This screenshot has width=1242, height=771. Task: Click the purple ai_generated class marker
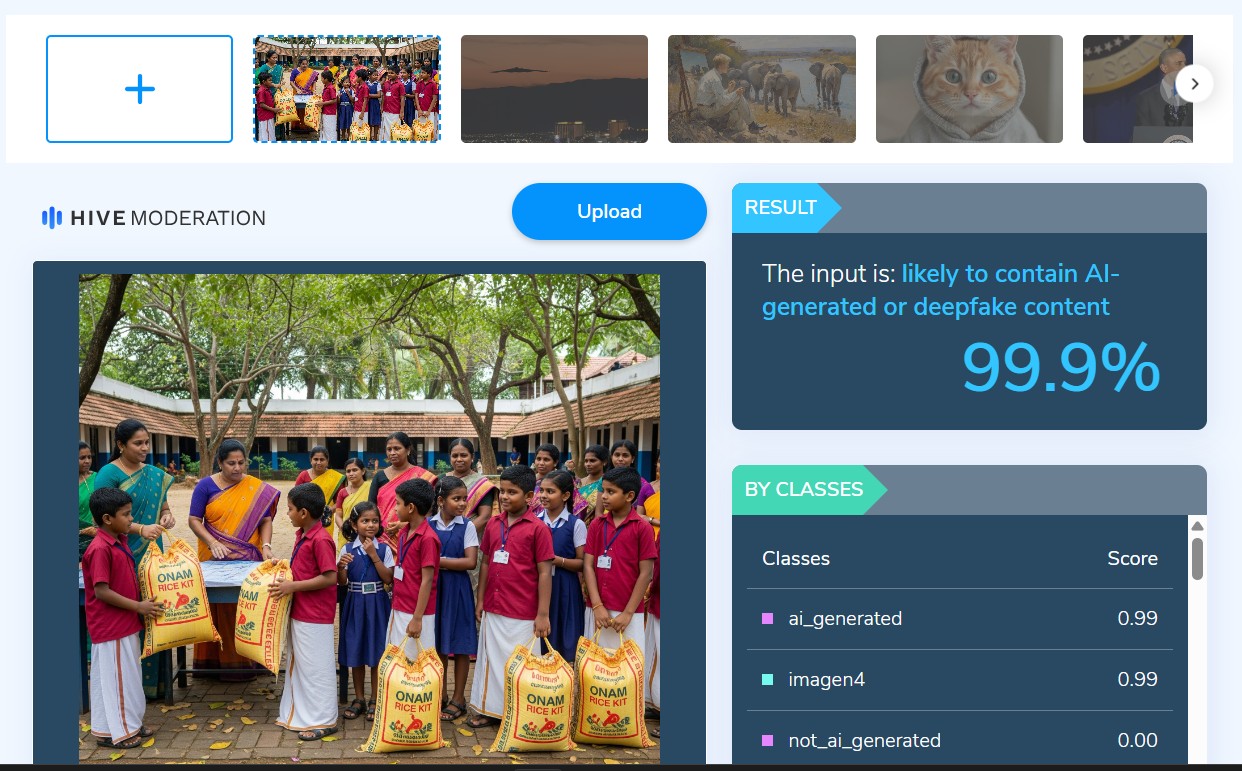click(768, 618)
